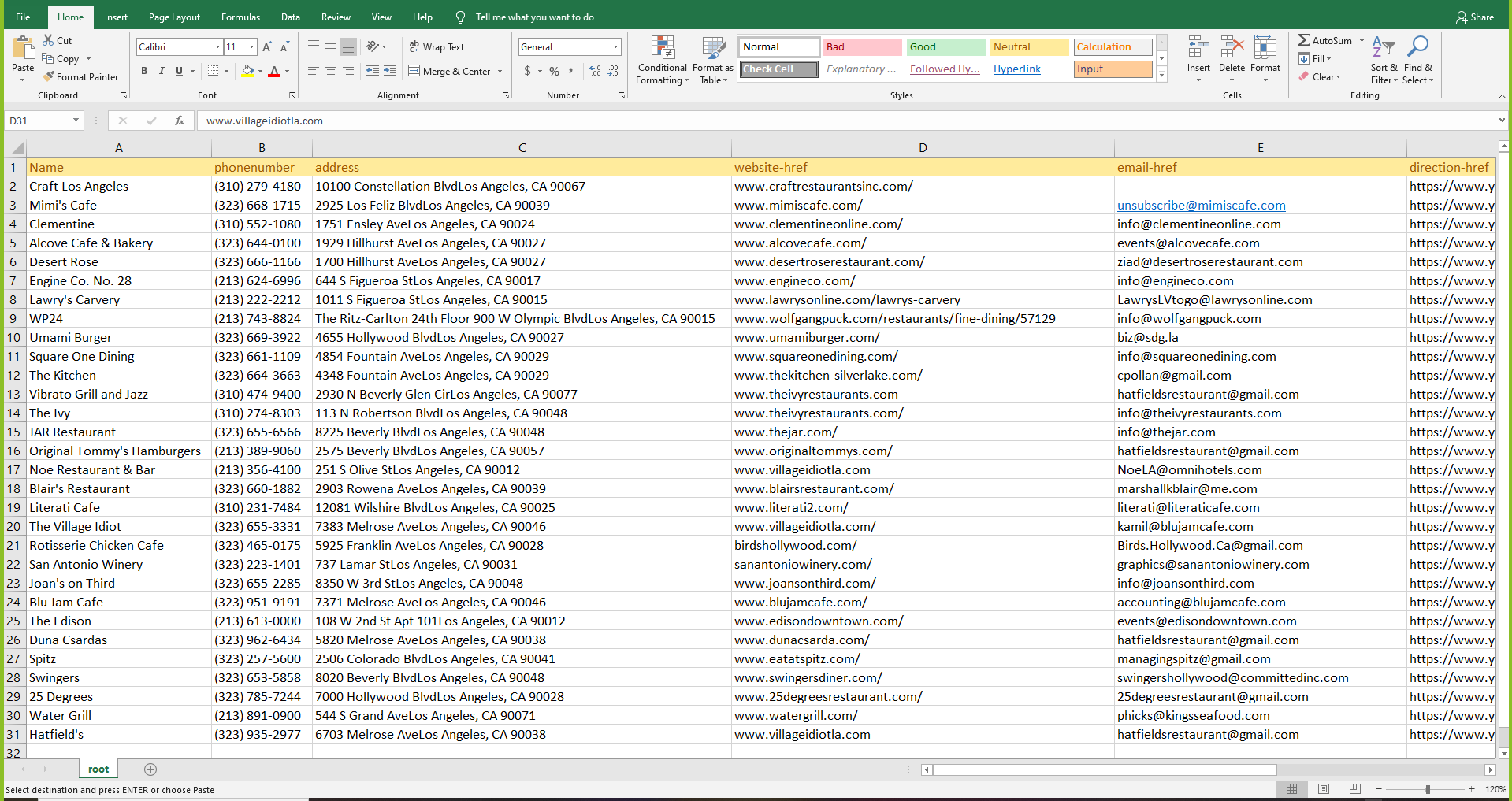Select the root sheet tab
This screenshot has width=1512, height=801.
(x=98, y=769)
